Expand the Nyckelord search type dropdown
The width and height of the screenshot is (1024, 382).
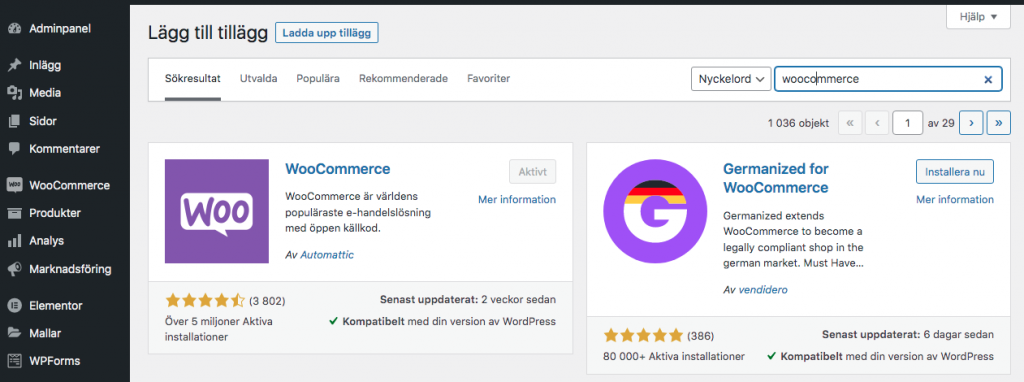[x=731, y=79]
